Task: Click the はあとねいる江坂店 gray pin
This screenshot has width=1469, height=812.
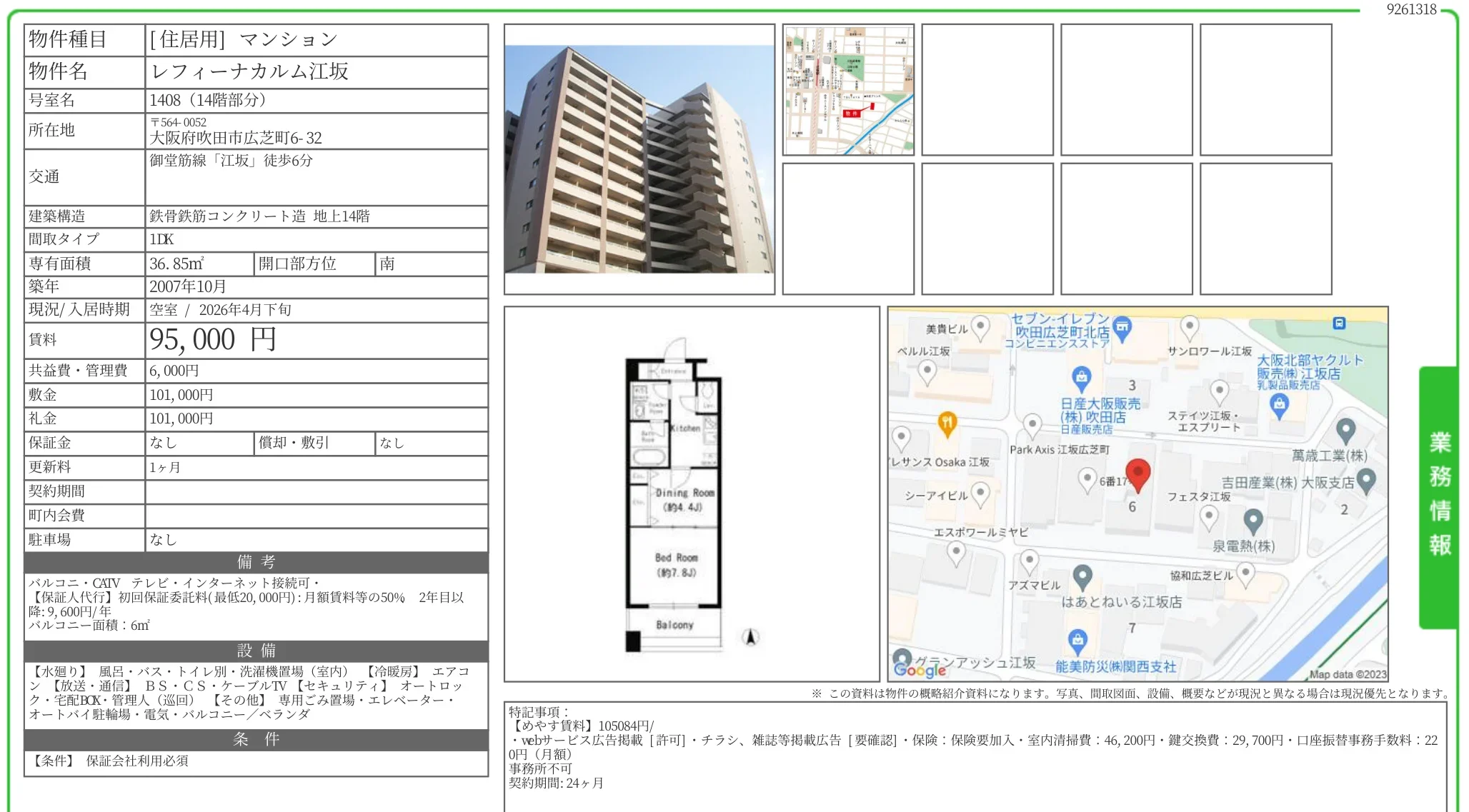Action: [1082, 576]
